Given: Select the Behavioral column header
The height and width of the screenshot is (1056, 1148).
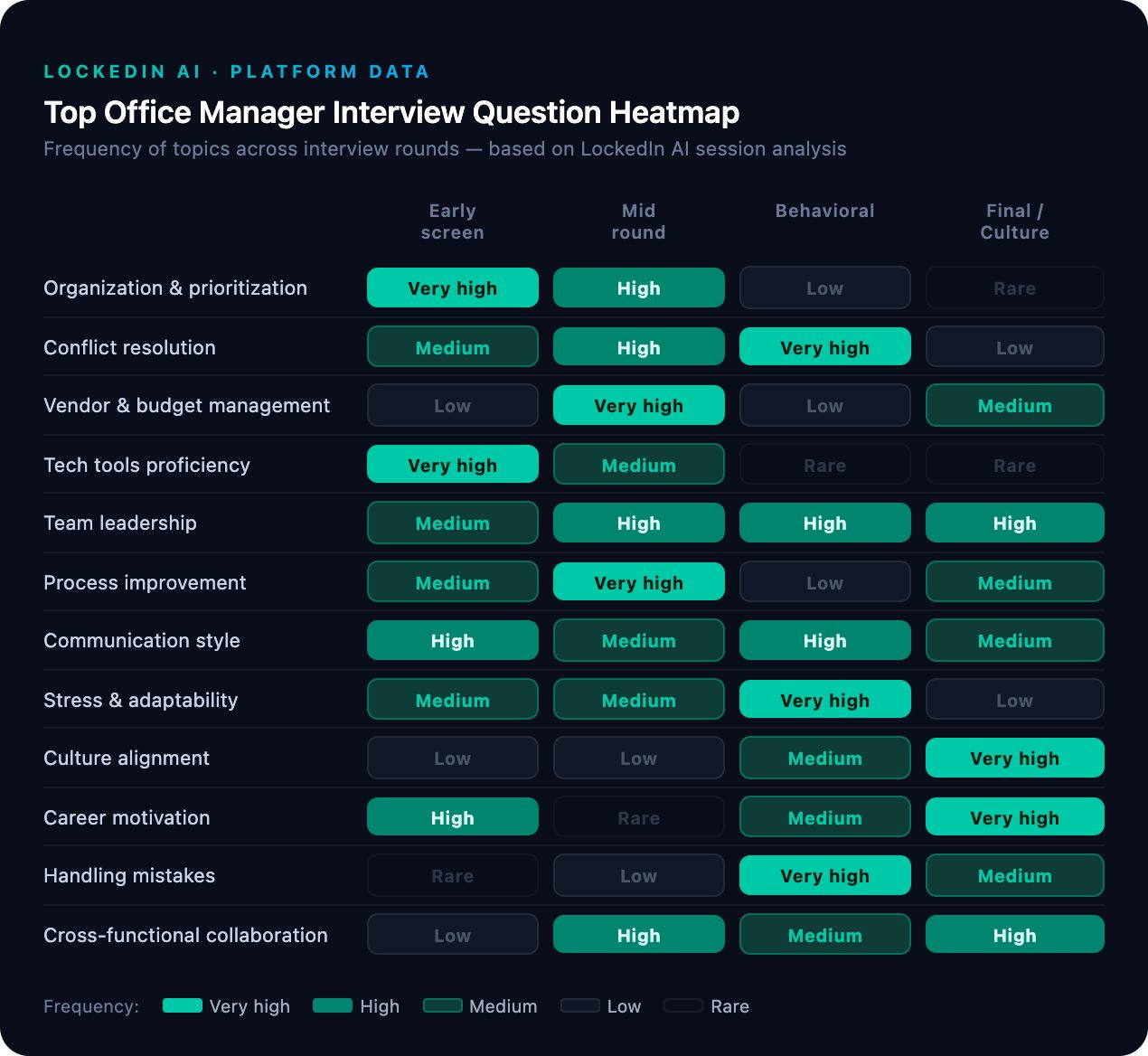Looking at the screenshot, I should 825,211.
